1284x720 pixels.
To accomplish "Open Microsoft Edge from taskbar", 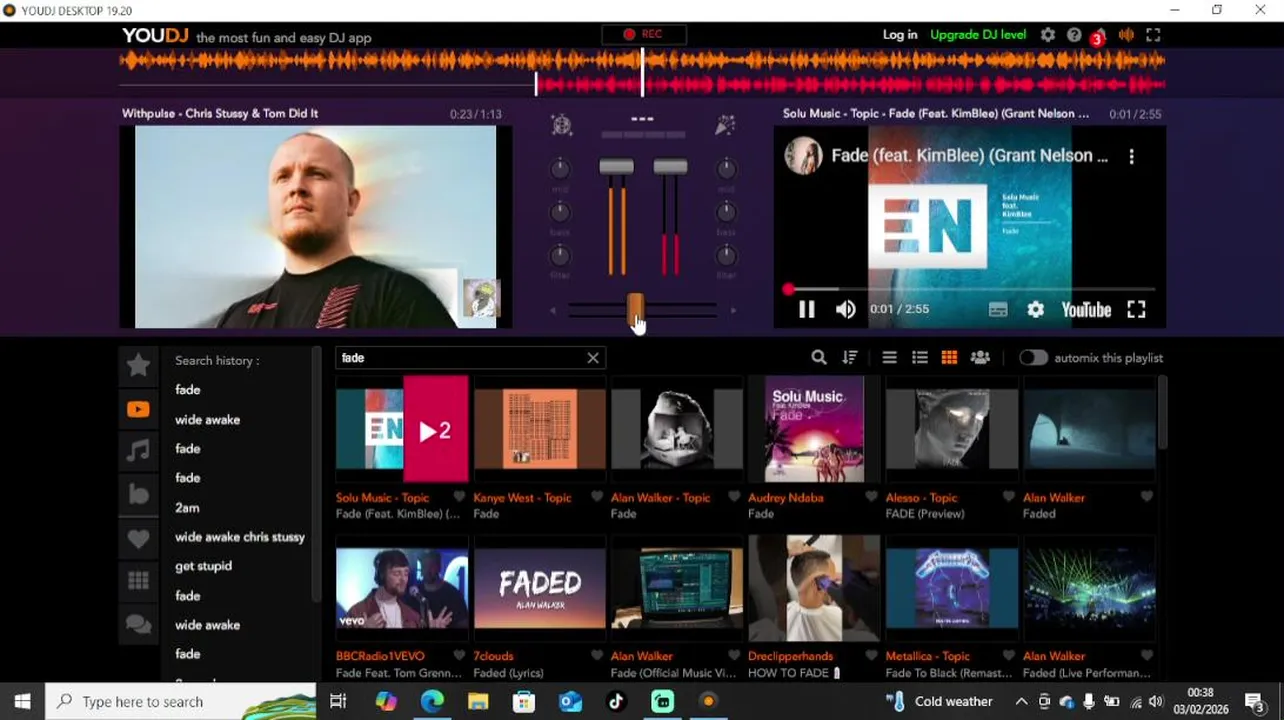I will point(432,702).
